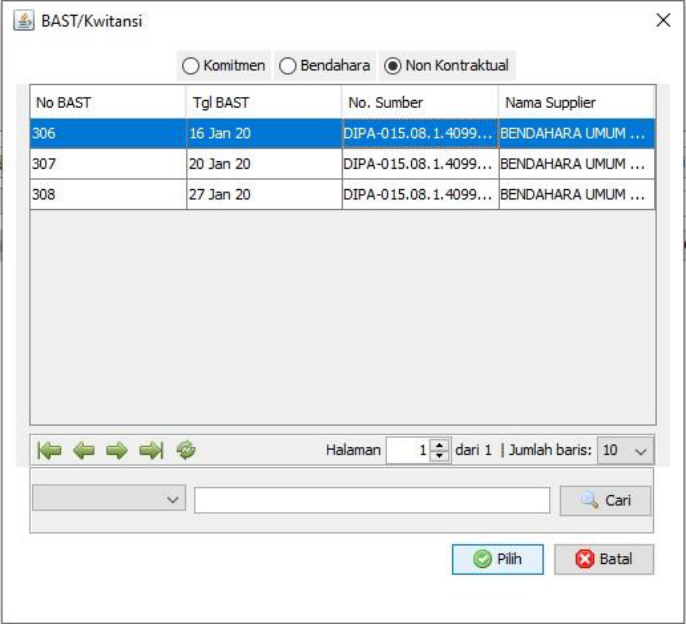Sort by the No BAST column header
This screenshot has height=624, width=686.
[x=108, y=102]
